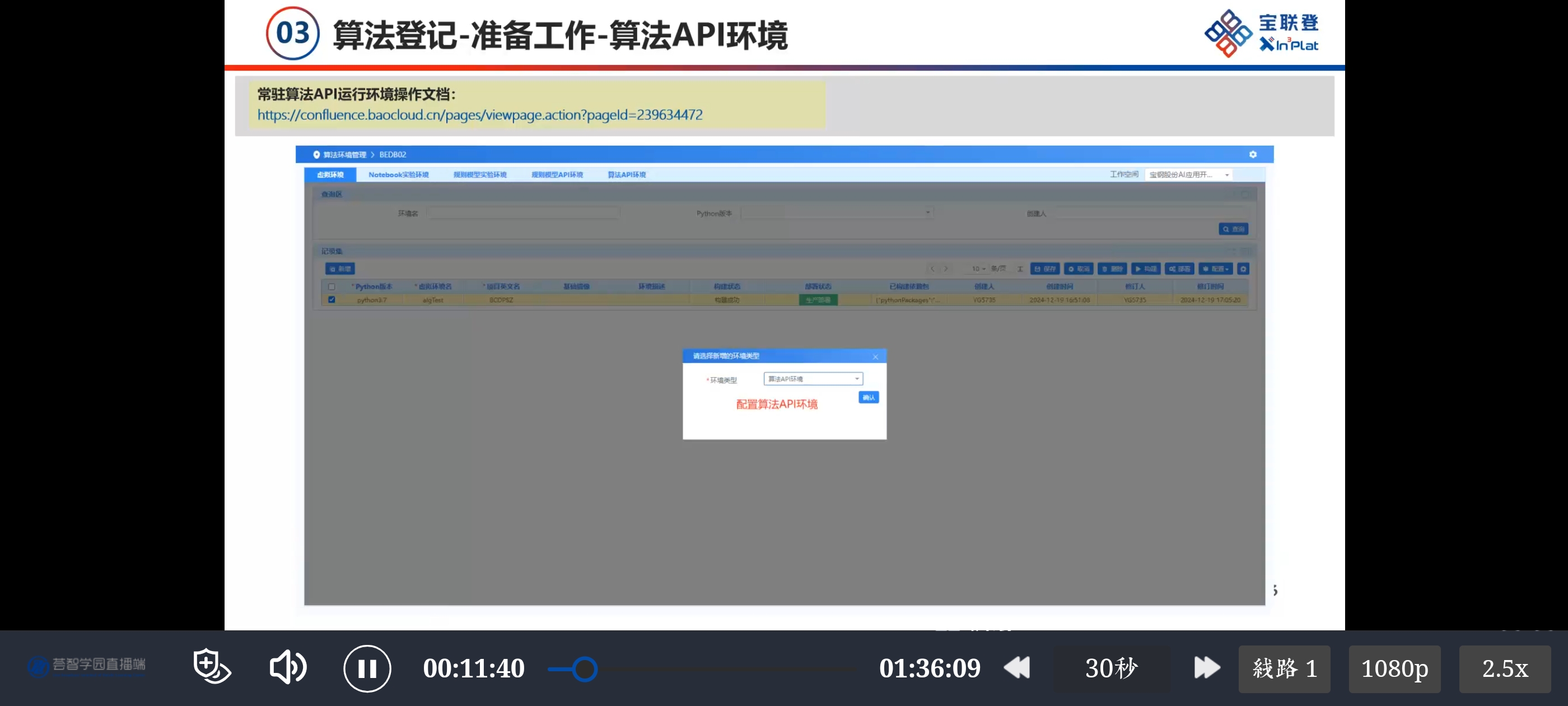Viewport: 1568px width, 706px height.
Task: Click the video progress slider handle
Action: (x=584, y=669)
